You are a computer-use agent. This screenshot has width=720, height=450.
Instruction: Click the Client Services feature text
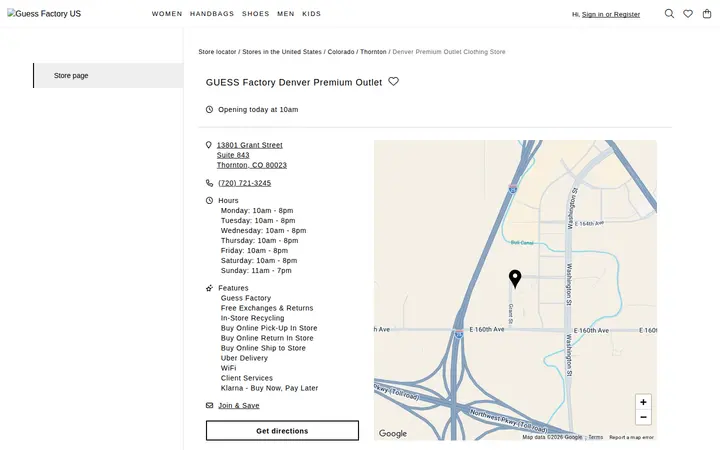(x=247, y=378)
